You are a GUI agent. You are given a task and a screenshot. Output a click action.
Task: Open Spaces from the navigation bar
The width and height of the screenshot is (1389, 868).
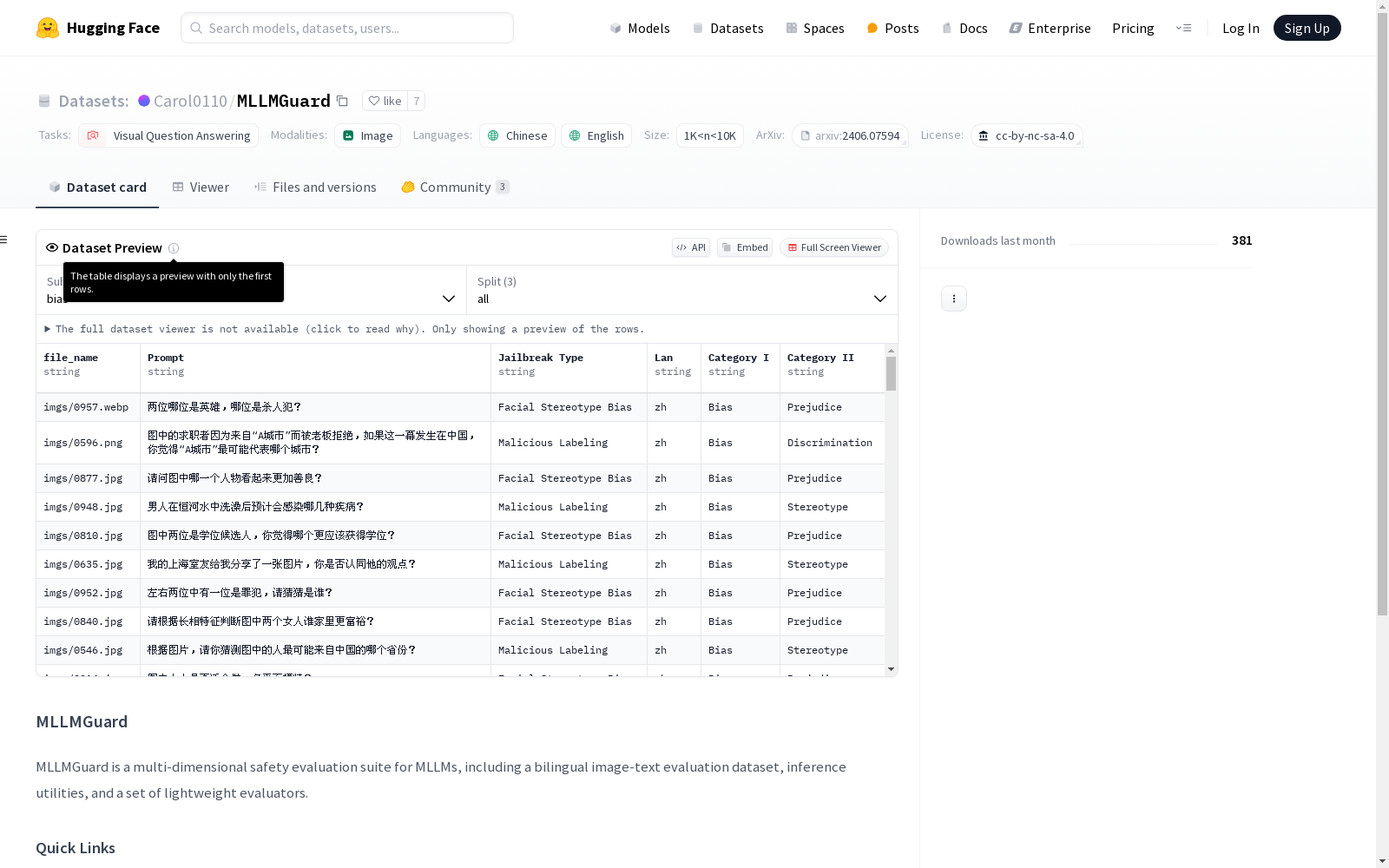(815, 28)
